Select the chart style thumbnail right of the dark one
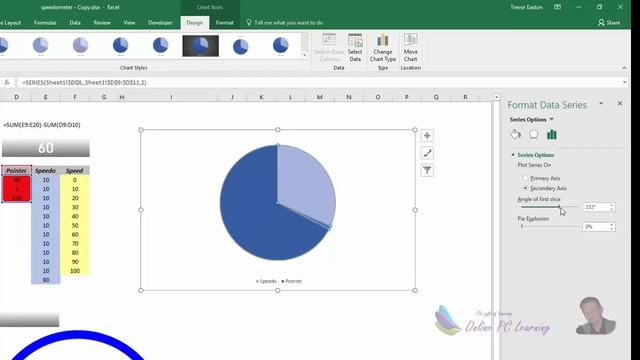Image resolution: width=640 pixels, height=360 pixels. pyautogui.click(x=240, y=46)
